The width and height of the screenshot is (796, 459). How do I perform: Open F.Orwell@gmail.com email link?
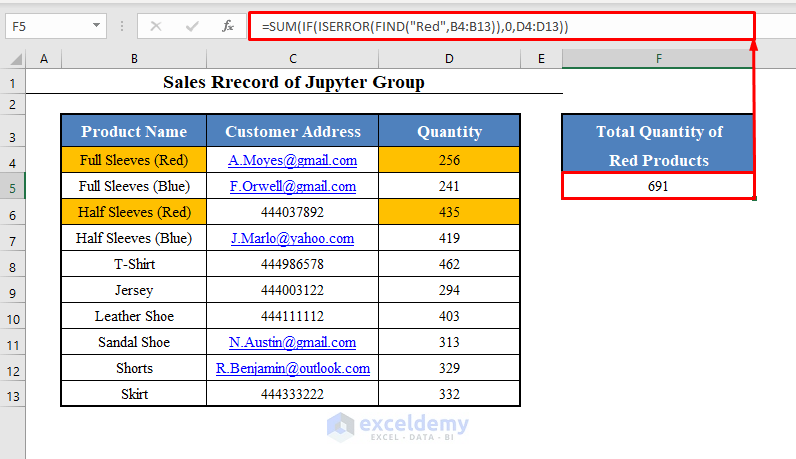[293, 186]
